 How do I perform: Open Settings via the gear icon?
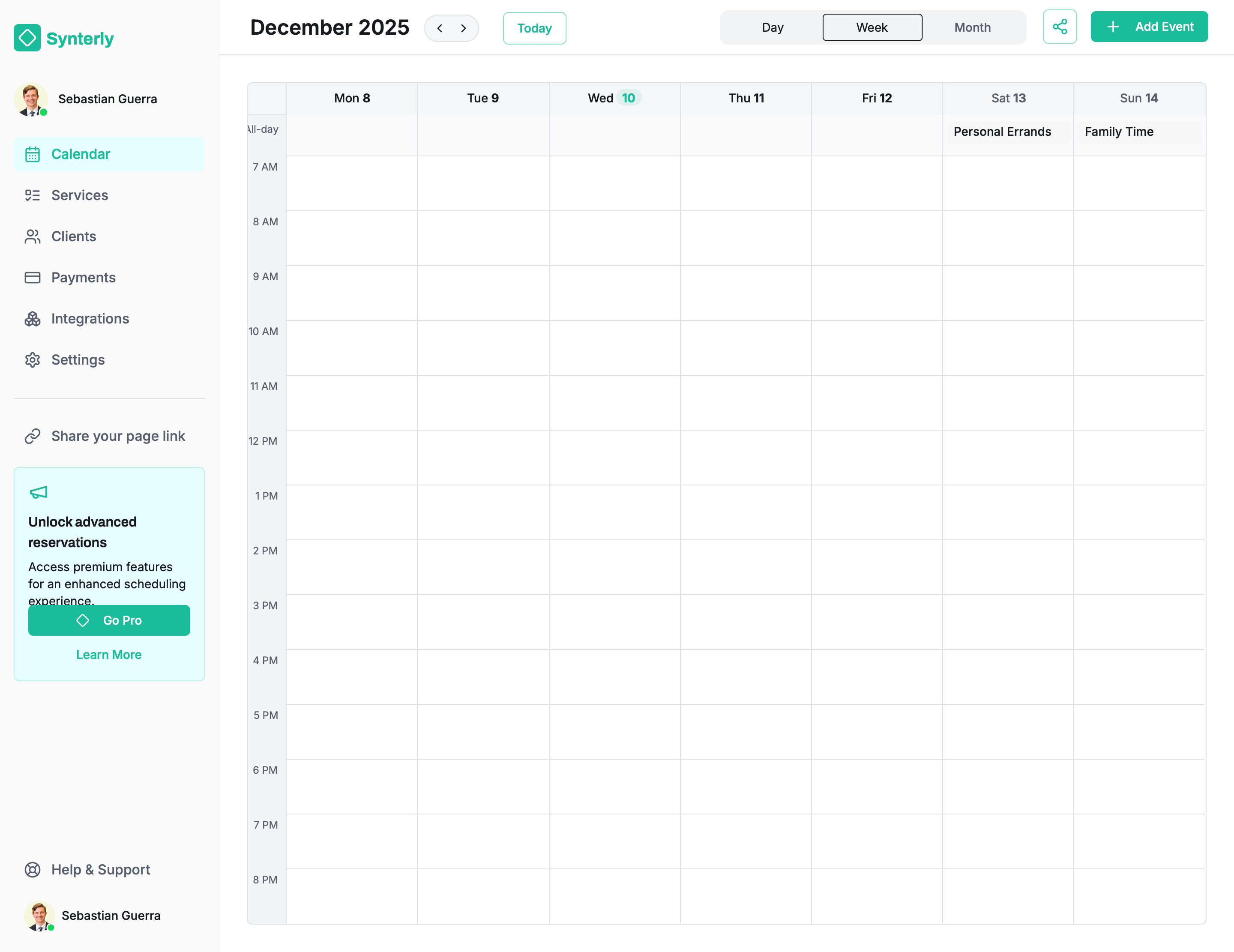tap(33, 360)
